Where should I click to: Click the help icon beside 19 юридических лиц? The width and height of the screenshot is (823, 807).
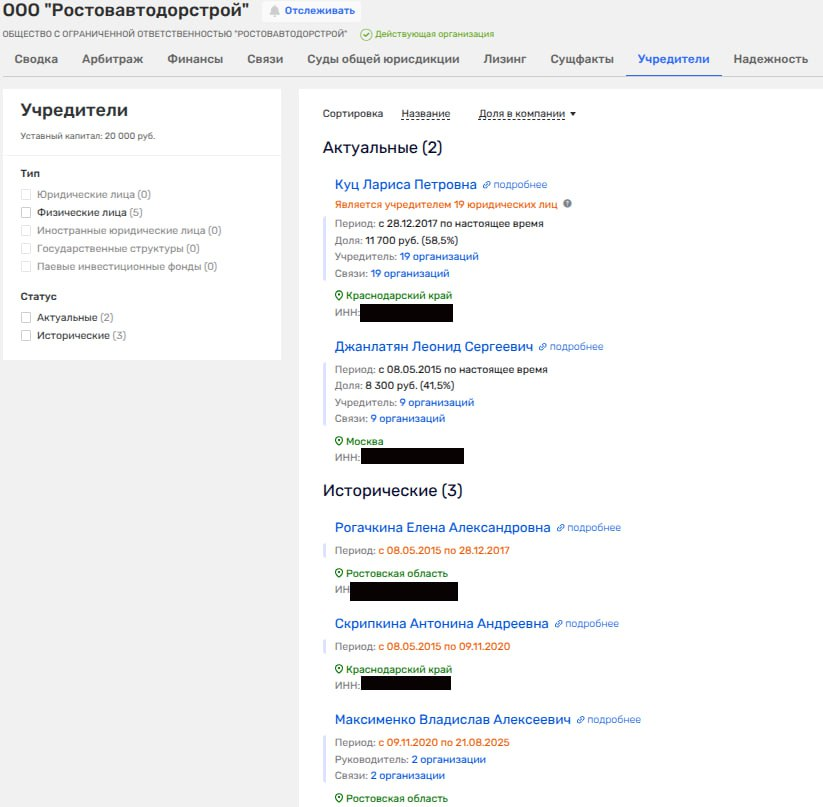(x=567, y=203)
